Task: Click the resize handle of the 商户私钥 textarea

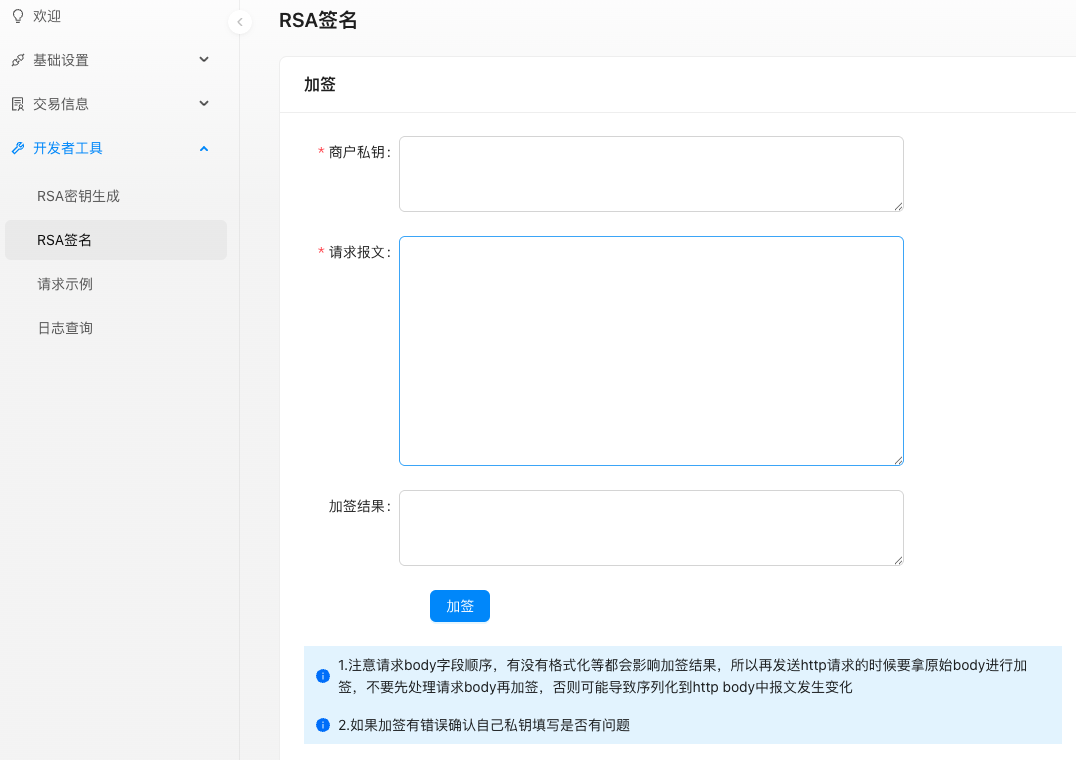Action: (x=898, y=206)
